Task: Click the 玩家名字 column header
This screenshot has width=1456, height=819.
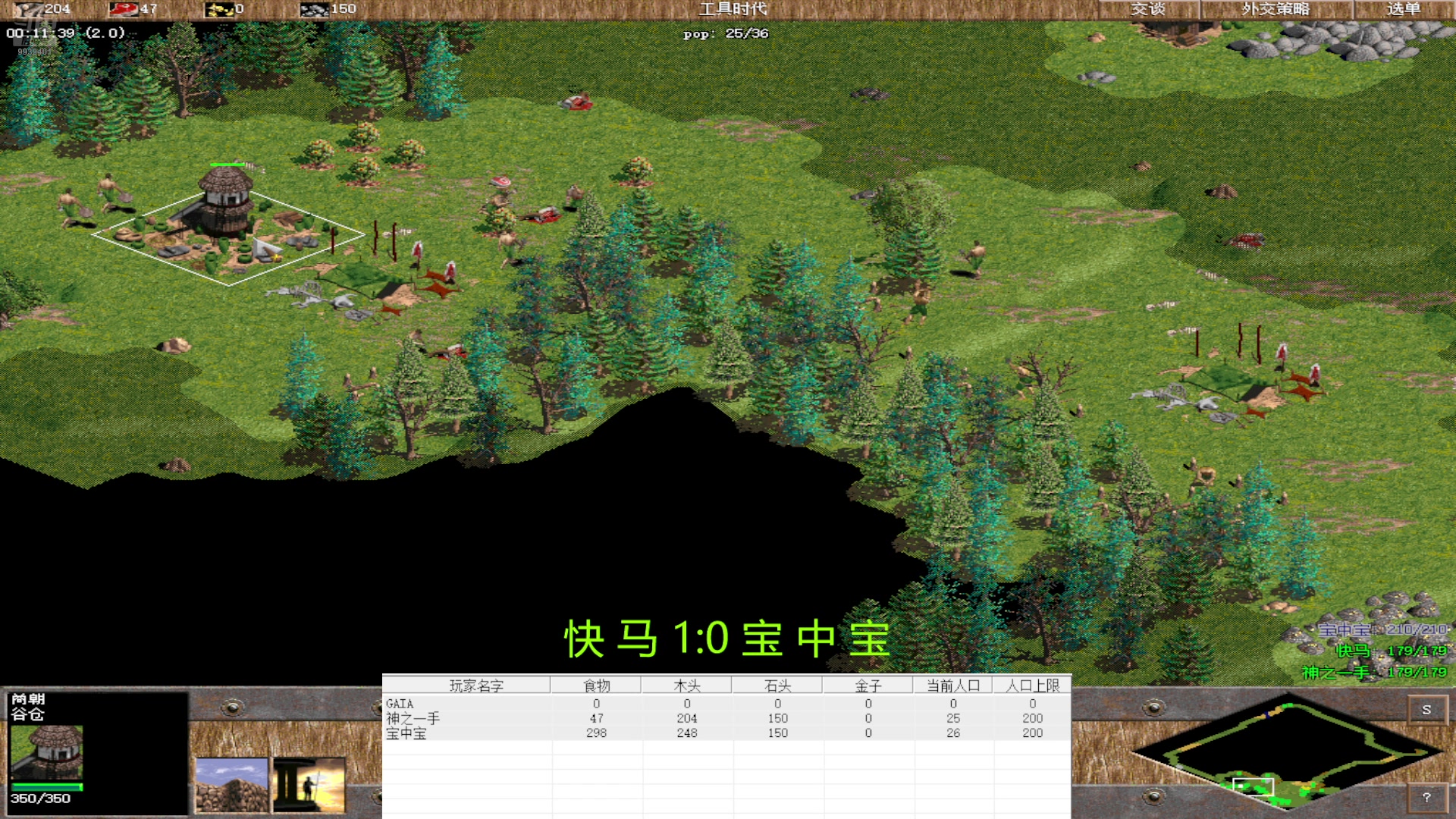Action: coord(476,686)
